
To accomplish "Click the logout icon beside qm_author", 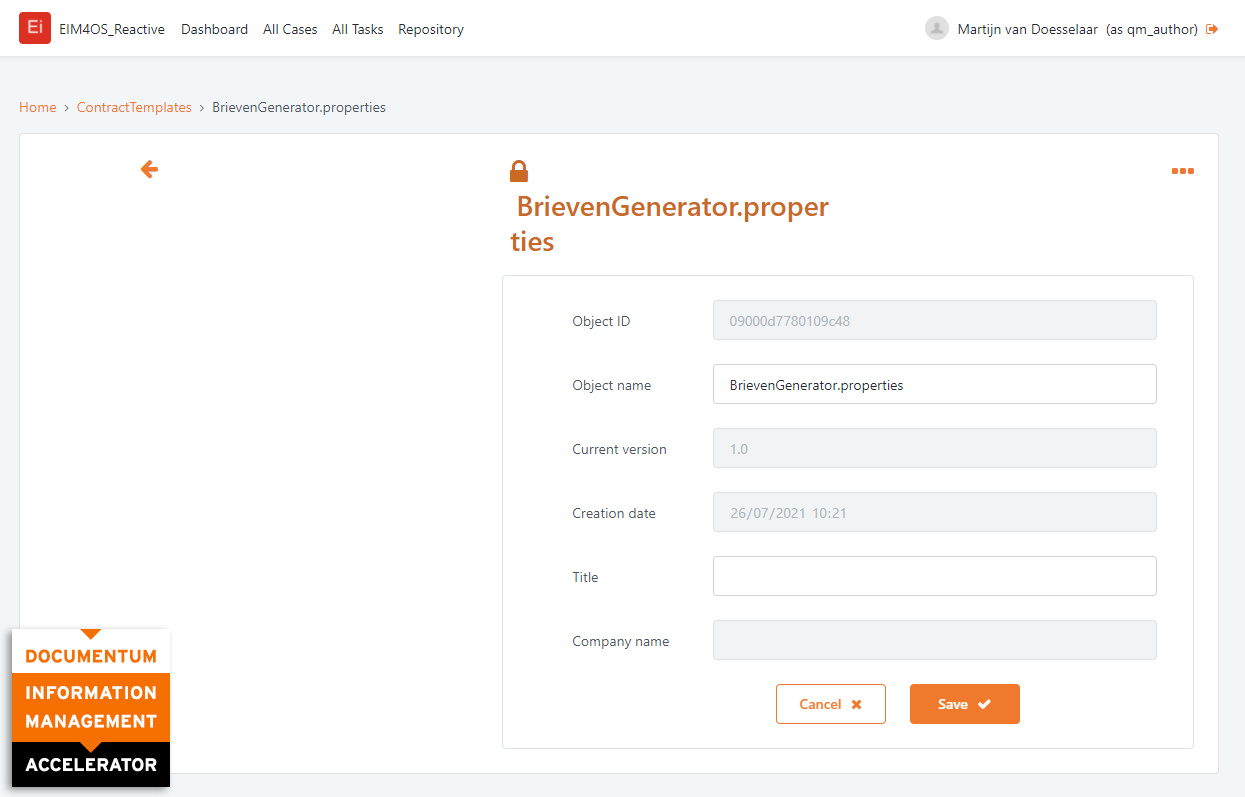I will 1212,29.
